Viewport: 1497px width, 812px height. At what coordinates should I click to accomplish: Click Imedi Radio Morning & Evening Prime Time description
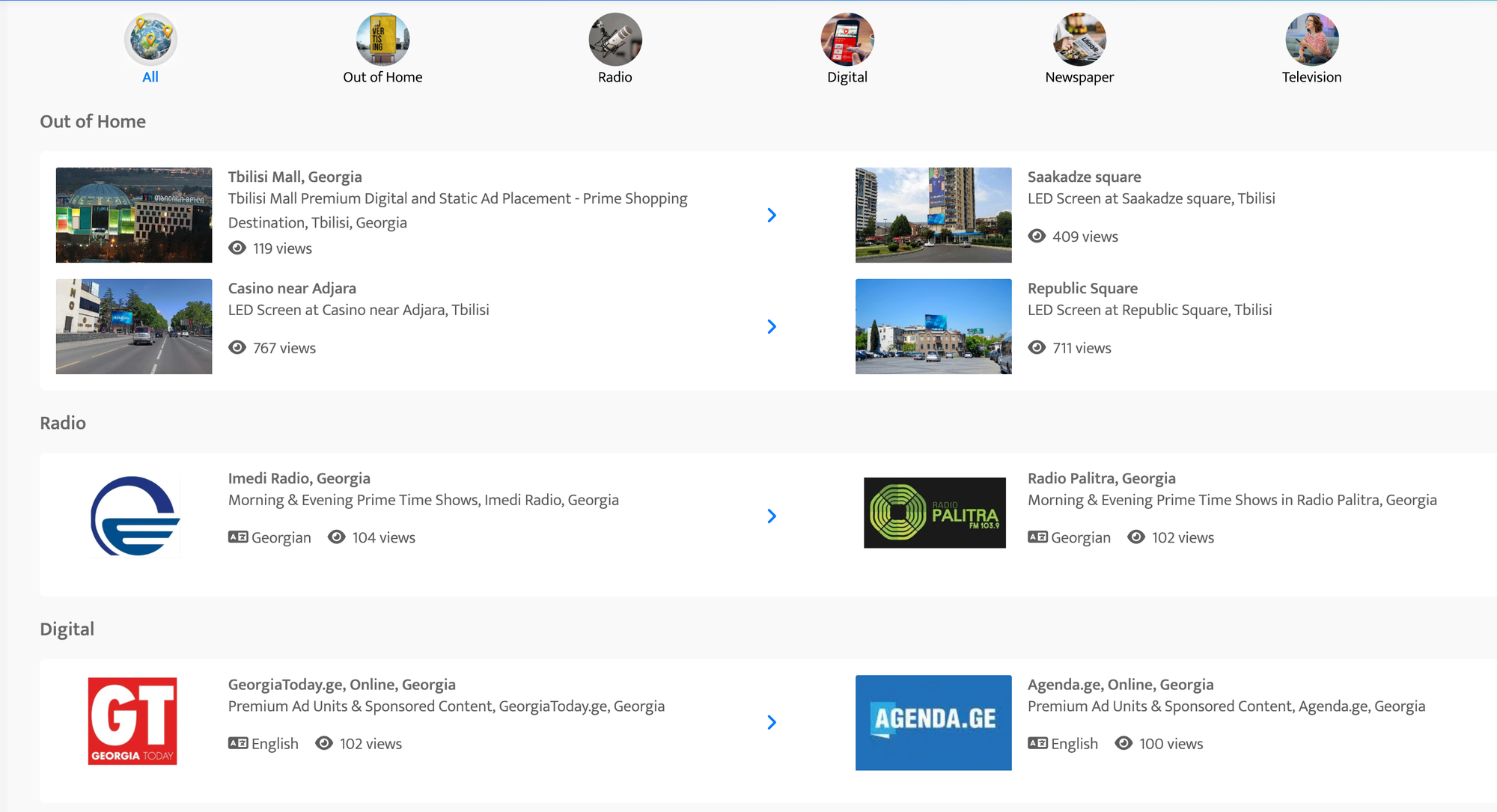tap(424, 500)
